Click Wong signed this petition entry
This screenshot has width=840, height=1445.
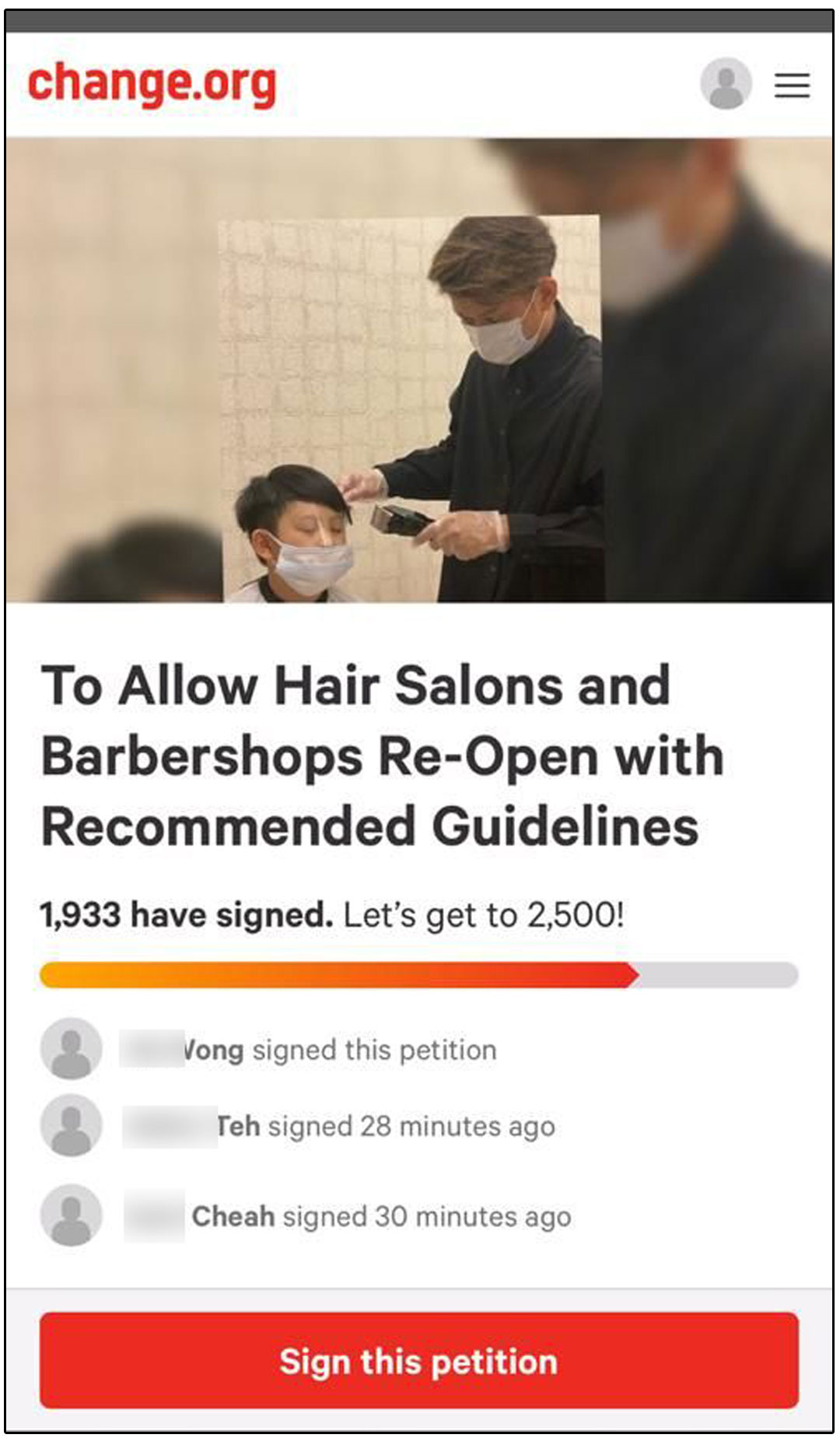pos(309,1049)
